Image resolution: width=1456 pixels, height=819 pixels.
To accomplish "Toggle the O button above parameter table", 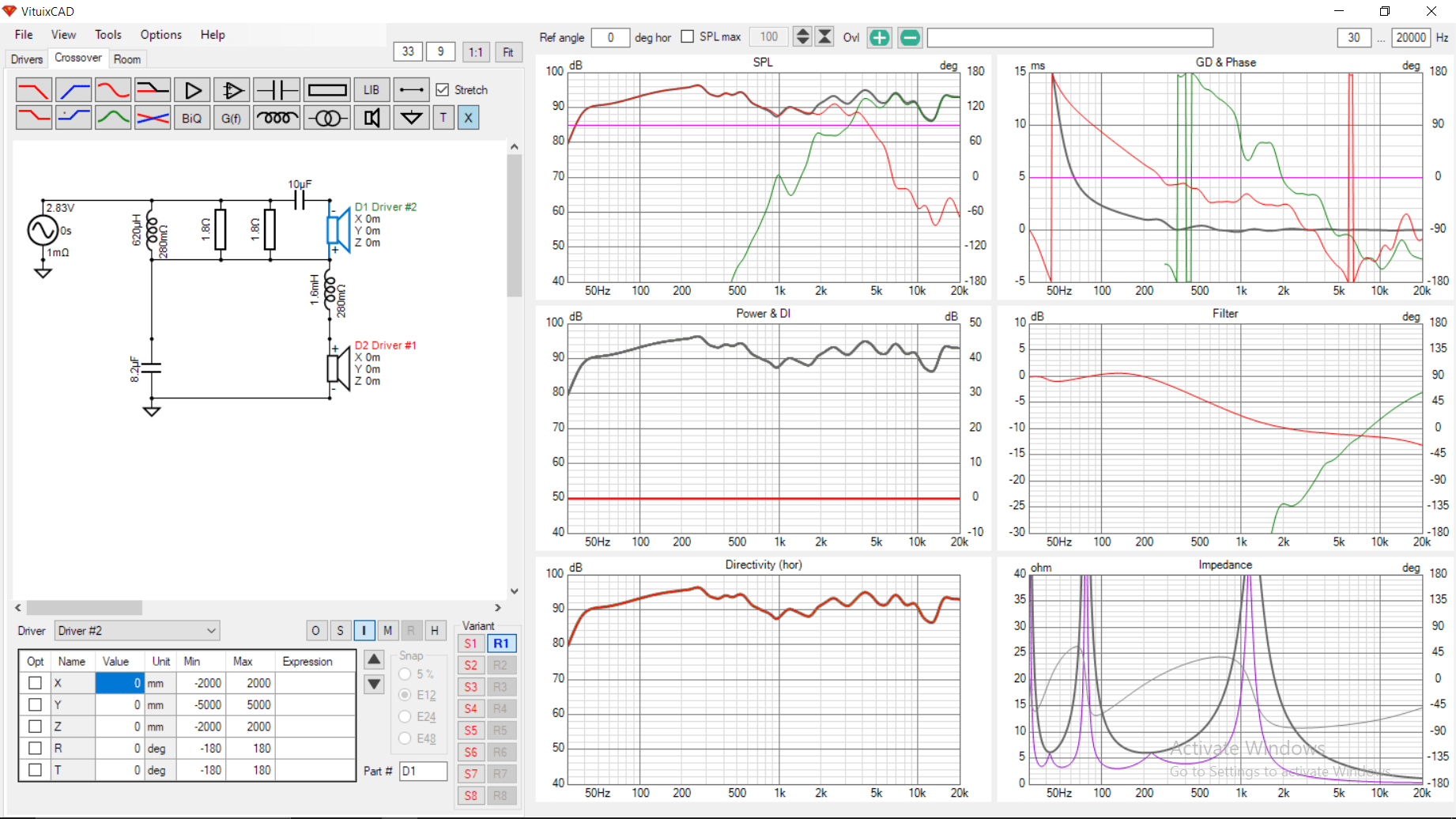I will (x=316, y=630).
